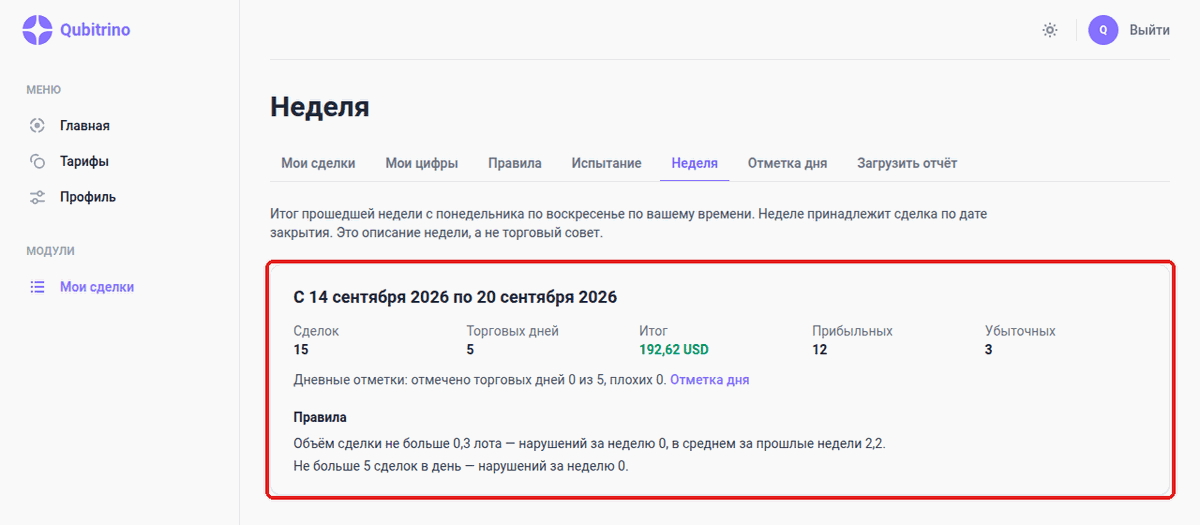This screenshot has width=1200, height=525.
Task: Click the Мои сделки list icon
Action: click(37, 287)
